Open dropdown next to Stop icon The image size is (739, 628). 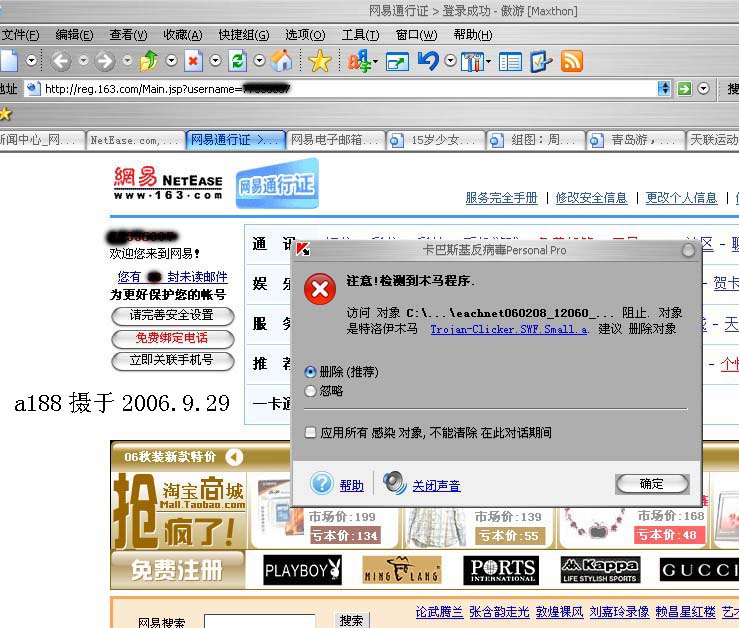tap(215, 60)
